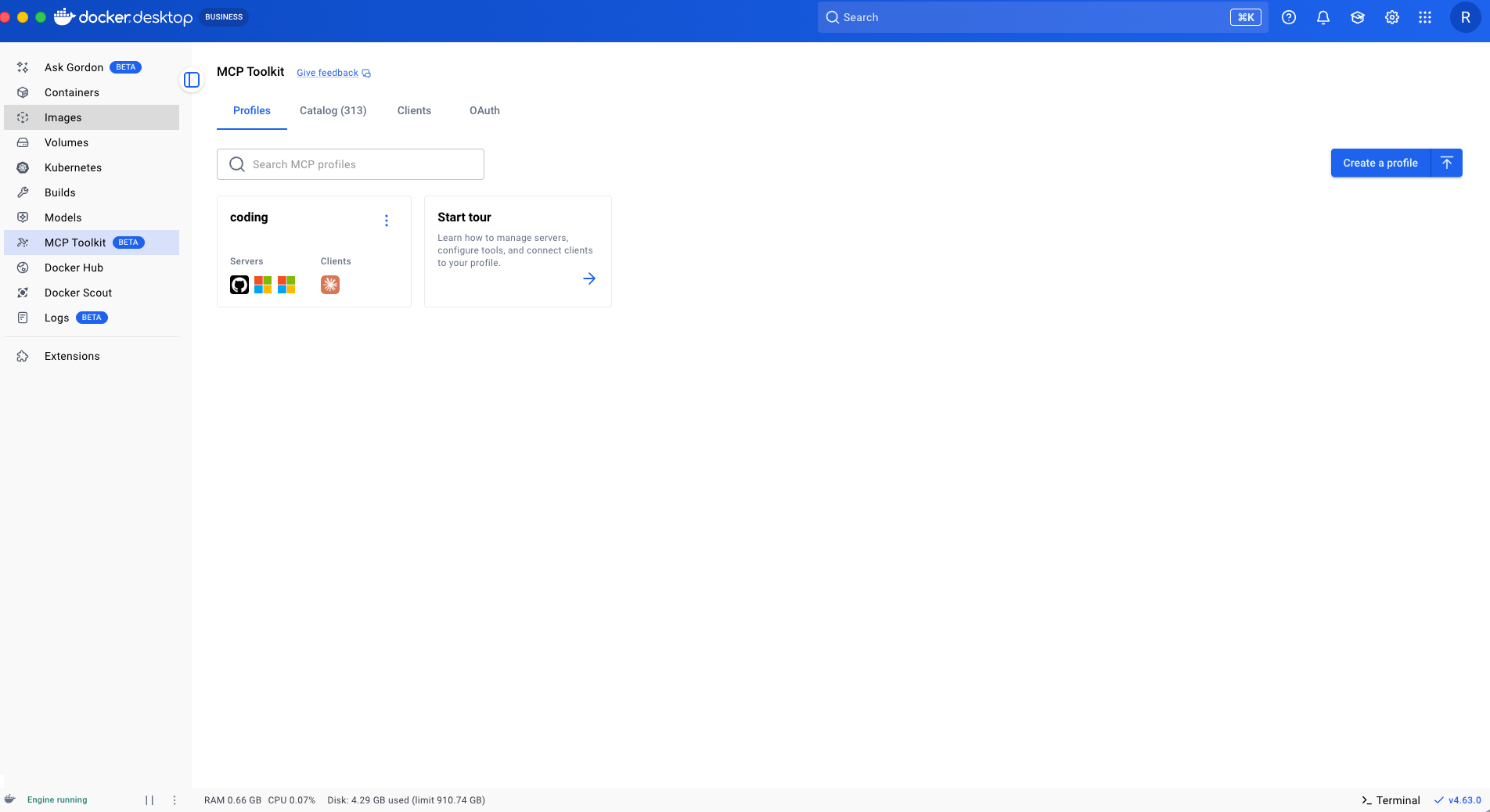The height and width of the screenshot is (812, 1490).
Task: Go to Docker Scout
Action: 92,293
